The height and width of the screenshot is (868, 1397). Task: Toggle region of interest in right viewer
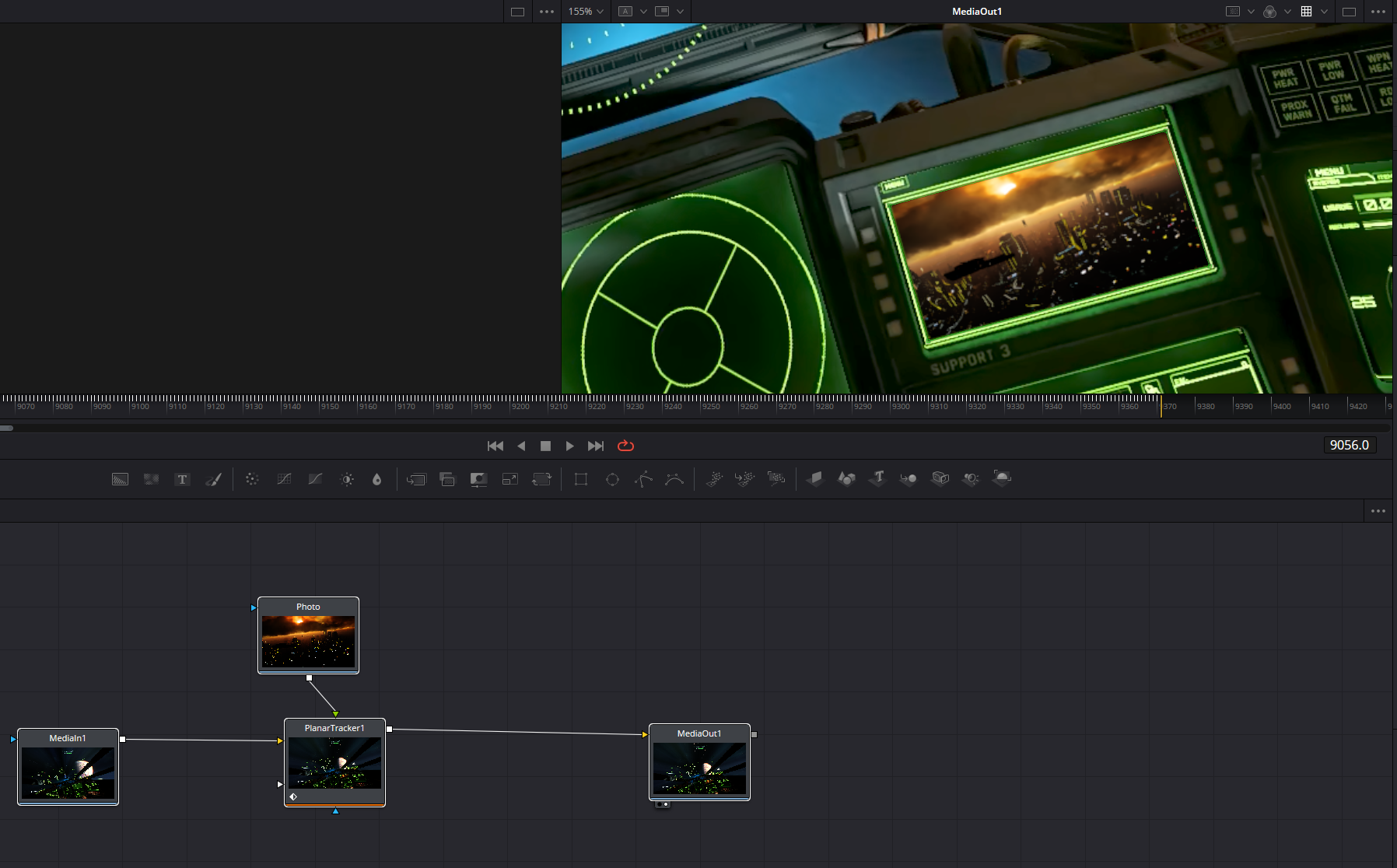click(x=1233, y=12)
